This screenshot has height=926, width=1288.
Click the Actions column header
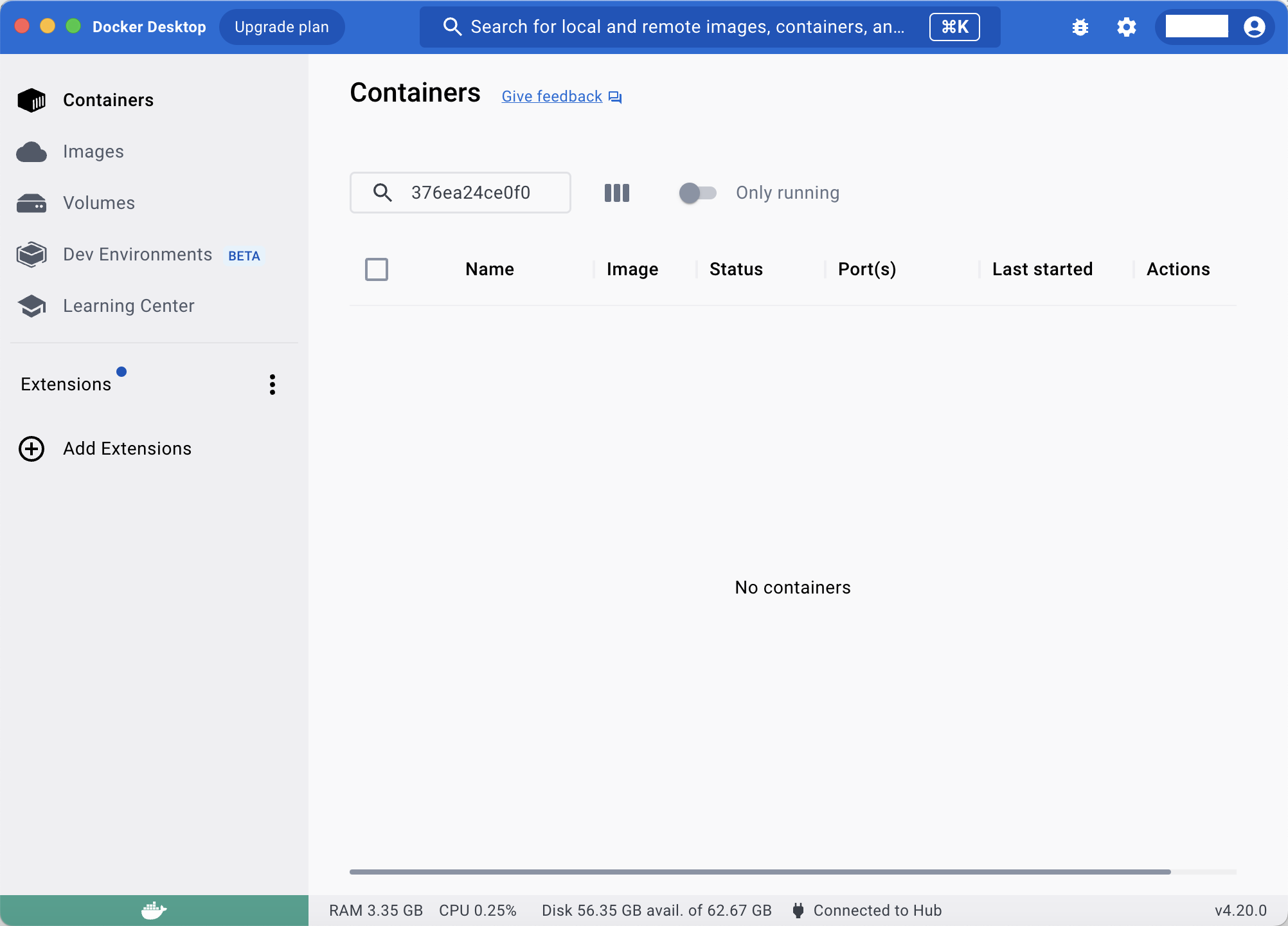1178,269
